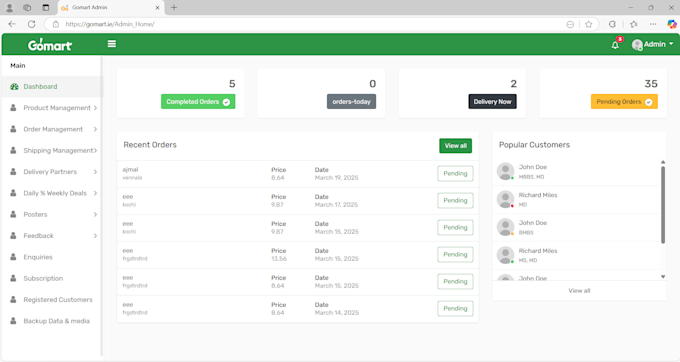
Task: Click the scrollbar down arrow in Popular Customers
Action: (x=663, y=277)
